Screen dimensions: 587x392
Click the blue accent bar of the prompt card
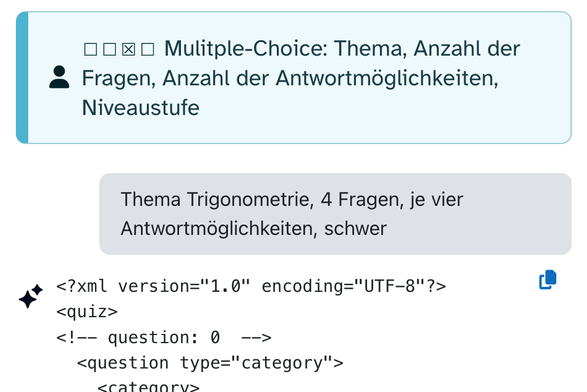pos(22,78)
